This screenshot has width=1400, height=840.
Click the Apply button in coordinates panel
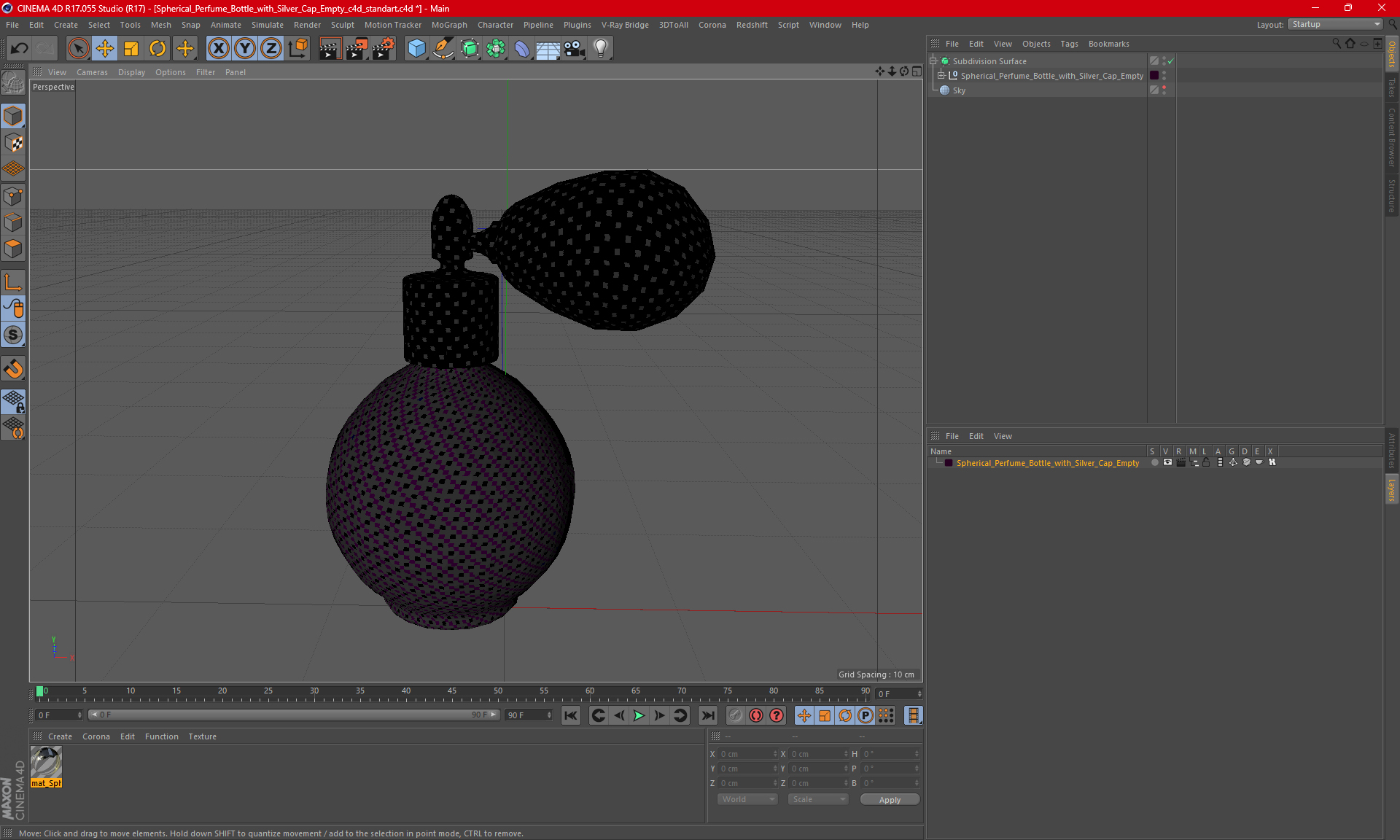890,800
